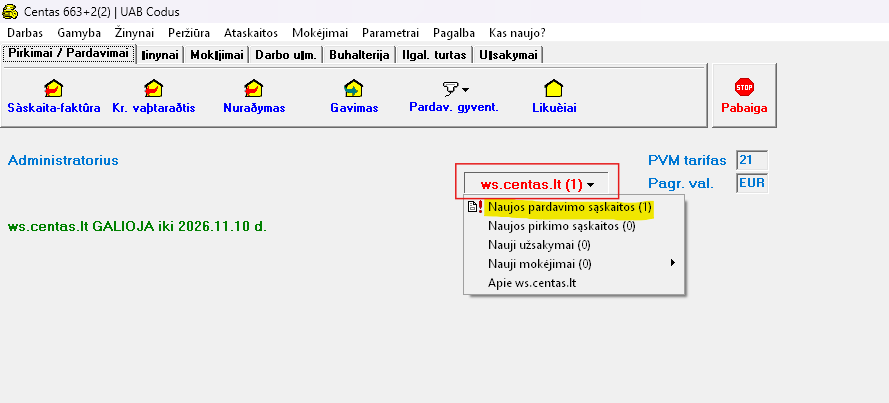This screenshot has height=403, width=889.
Task: Open the Žinynai menu
Action: (x=134, y=33)
